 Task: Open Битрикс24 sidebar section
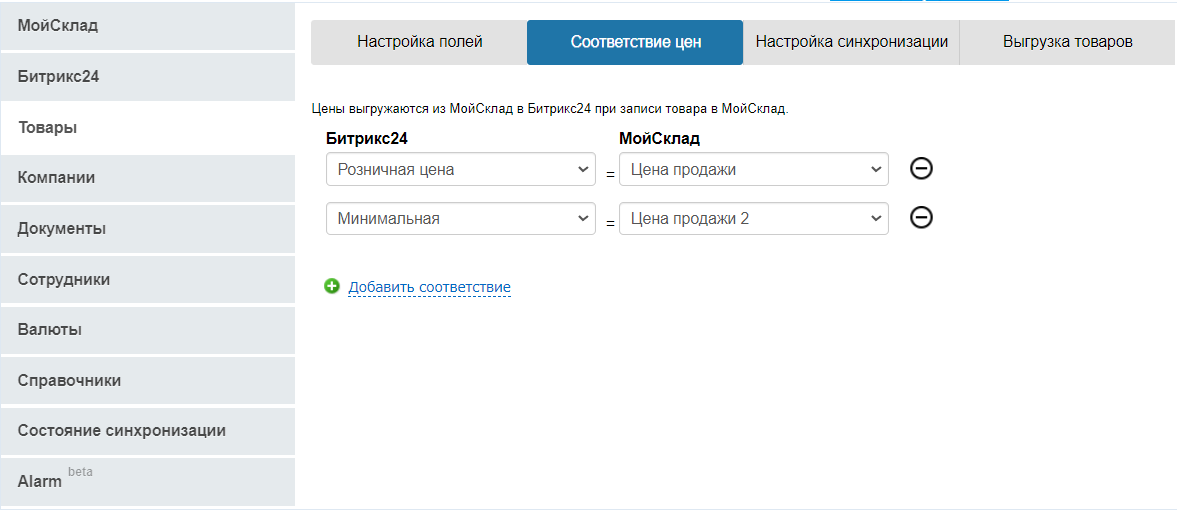click(148, 77)
